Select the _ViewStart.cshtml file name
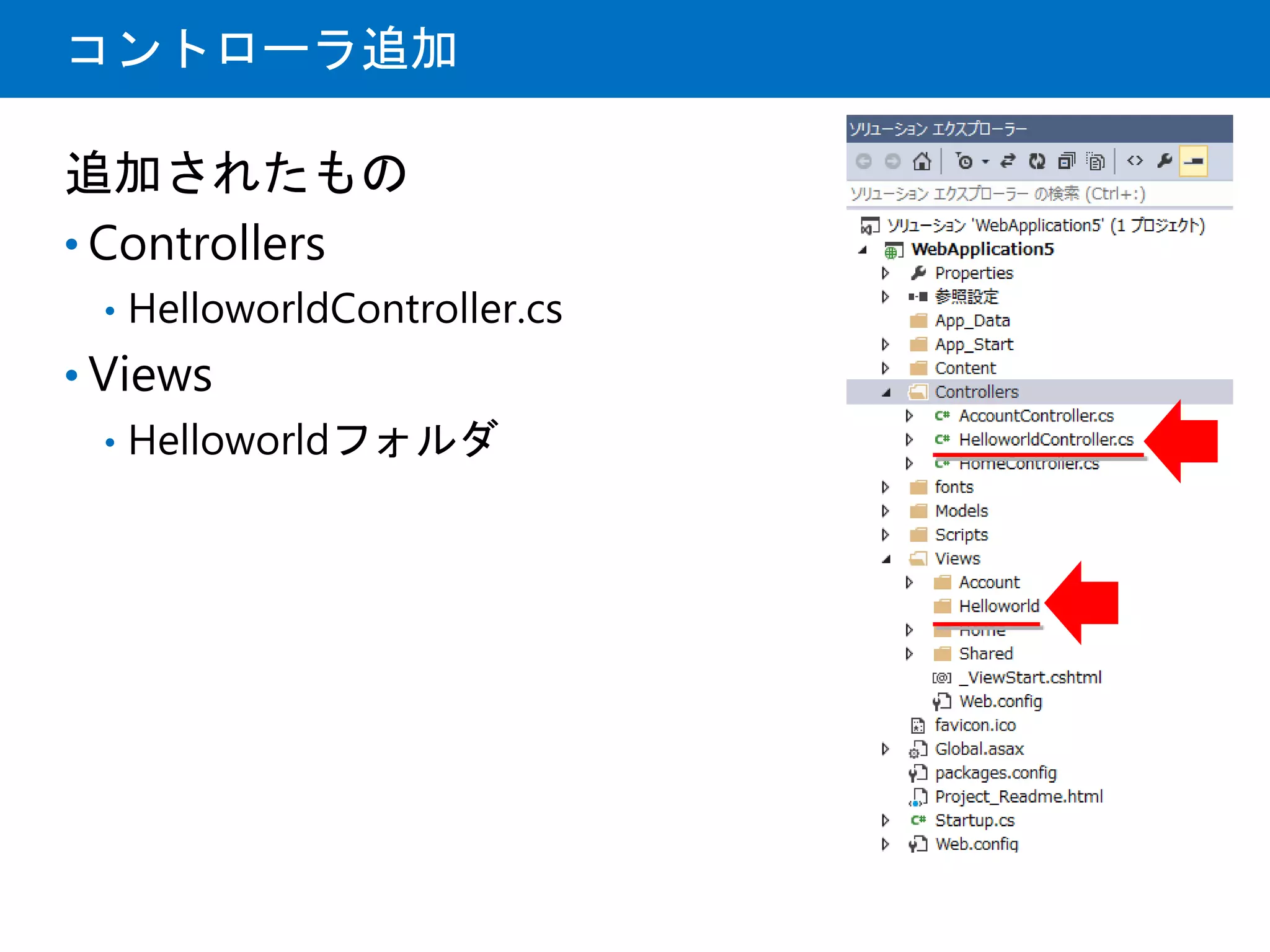This screenshot has height=952, width=1270. 1030,677
